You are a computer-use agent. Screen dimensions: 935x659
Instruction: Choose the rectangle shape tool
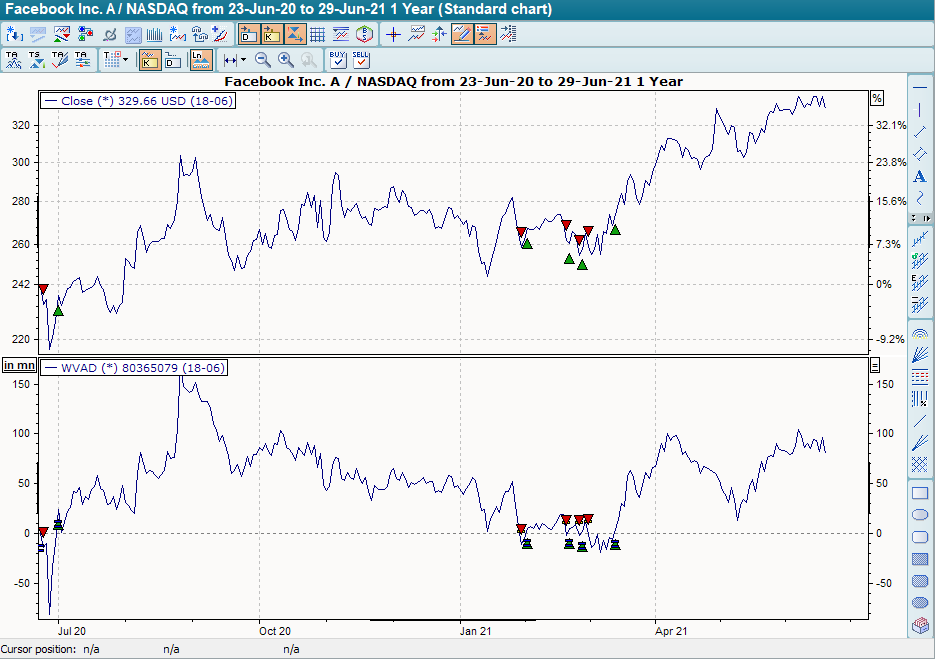[920, 493]
